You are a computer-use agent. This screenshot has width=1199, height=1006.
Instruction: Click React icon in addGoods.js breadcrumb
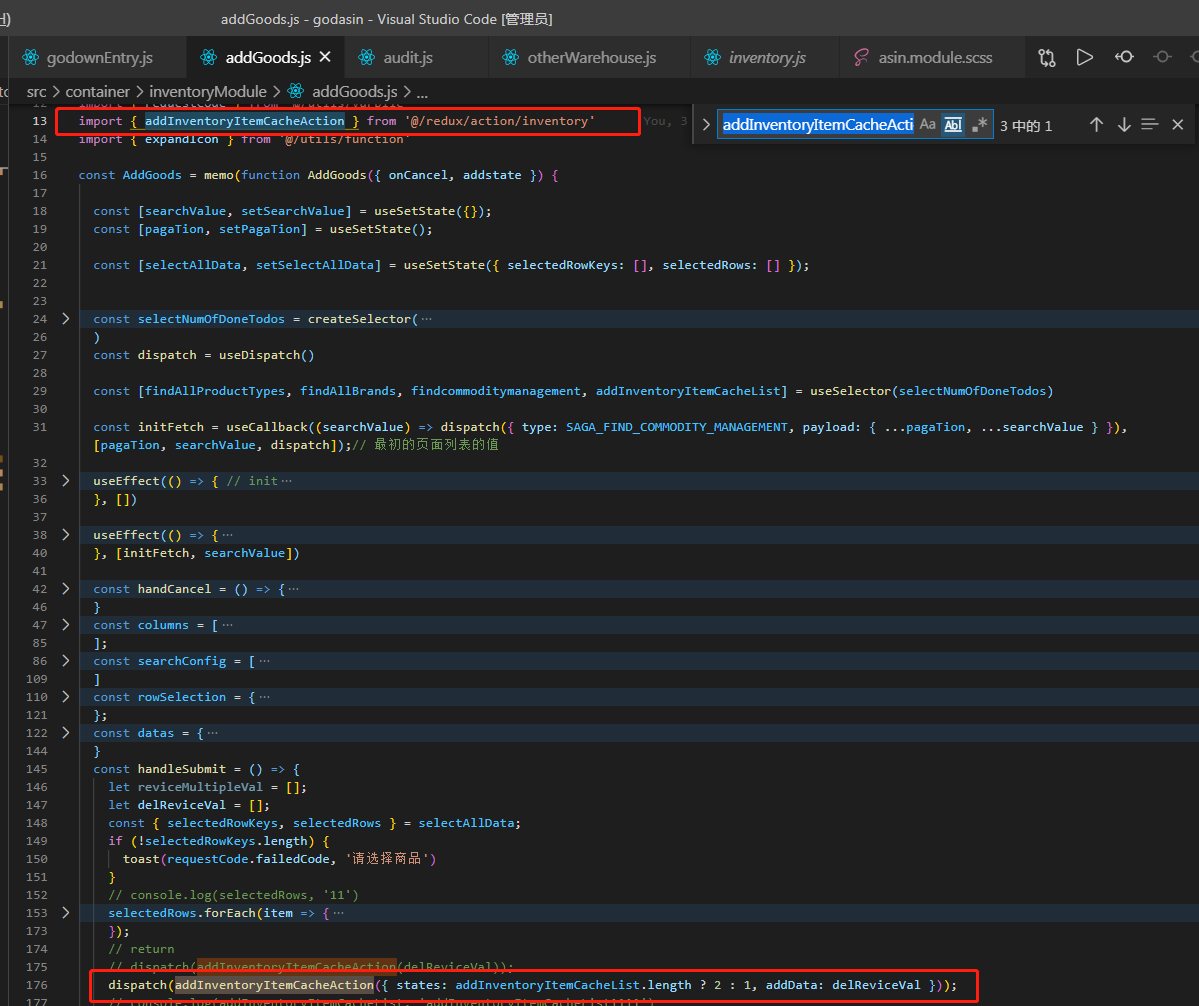(x=295, y=92)
